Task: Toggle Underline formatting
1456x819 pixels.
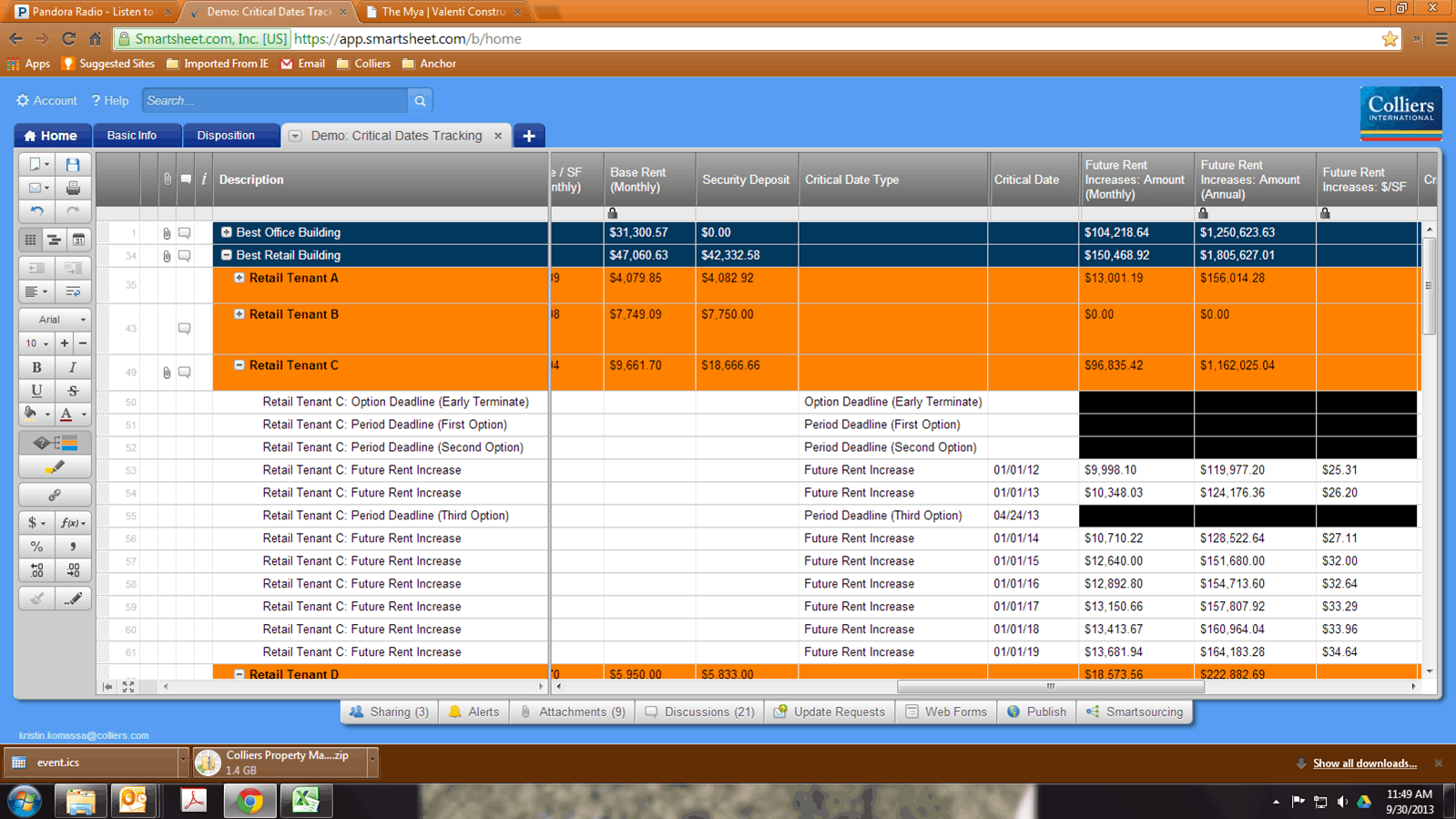Action: click(36, 391)
